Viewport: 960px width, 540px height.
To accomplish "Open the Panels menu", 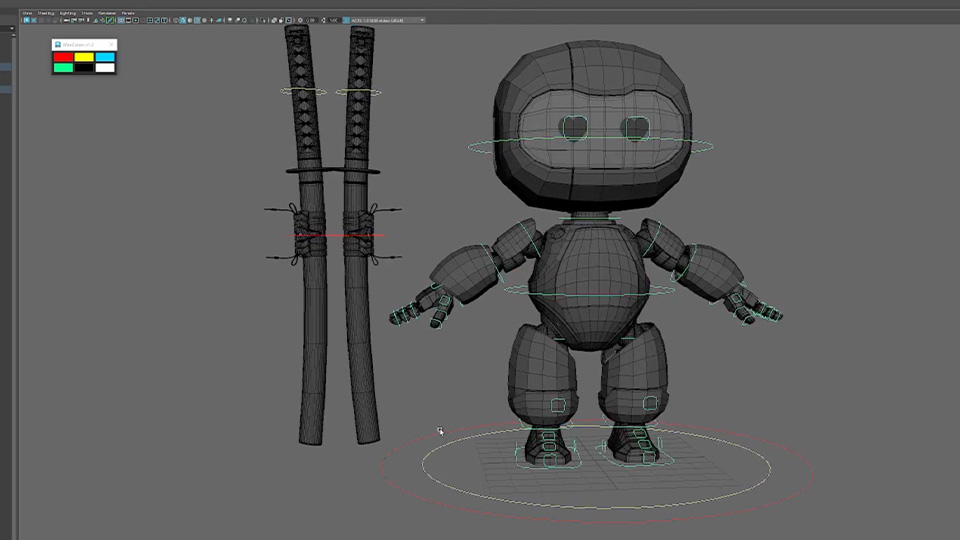I will click(128, 12).
